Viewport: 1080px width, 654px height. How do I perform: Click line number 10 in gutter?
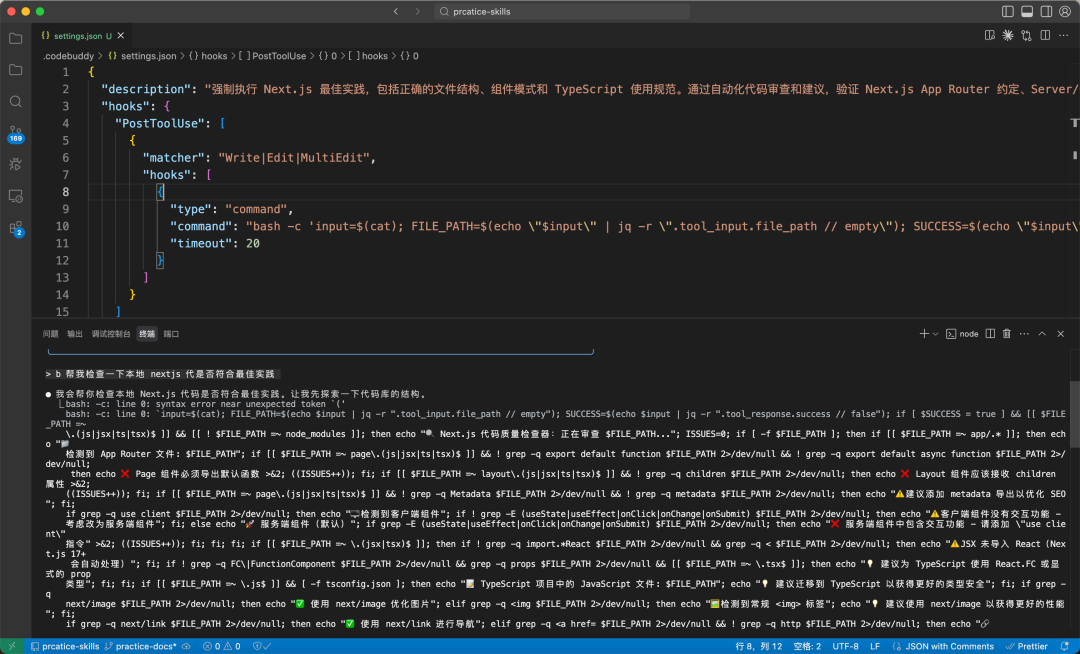(62, 226)
